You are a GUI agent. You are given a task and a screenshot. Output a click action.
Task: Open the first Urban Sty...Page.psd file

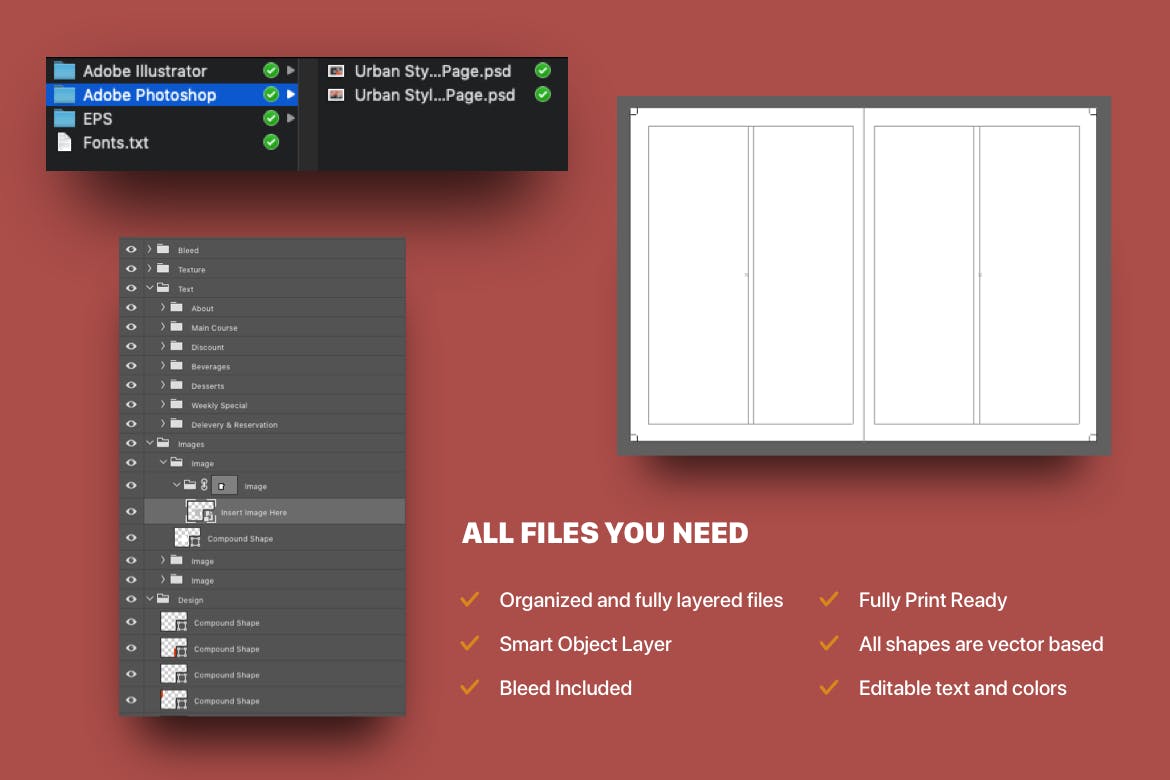(432, 71)
